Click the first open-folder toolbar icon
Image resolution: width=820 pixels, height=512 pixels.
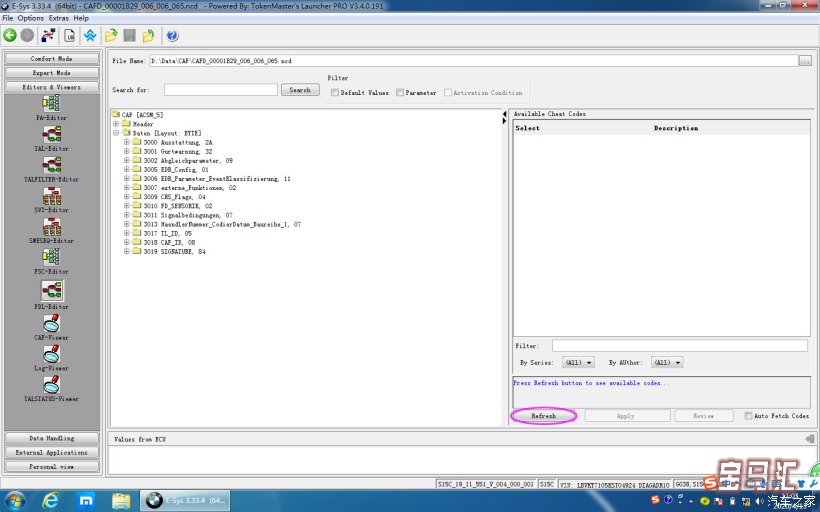click(111, 36)
